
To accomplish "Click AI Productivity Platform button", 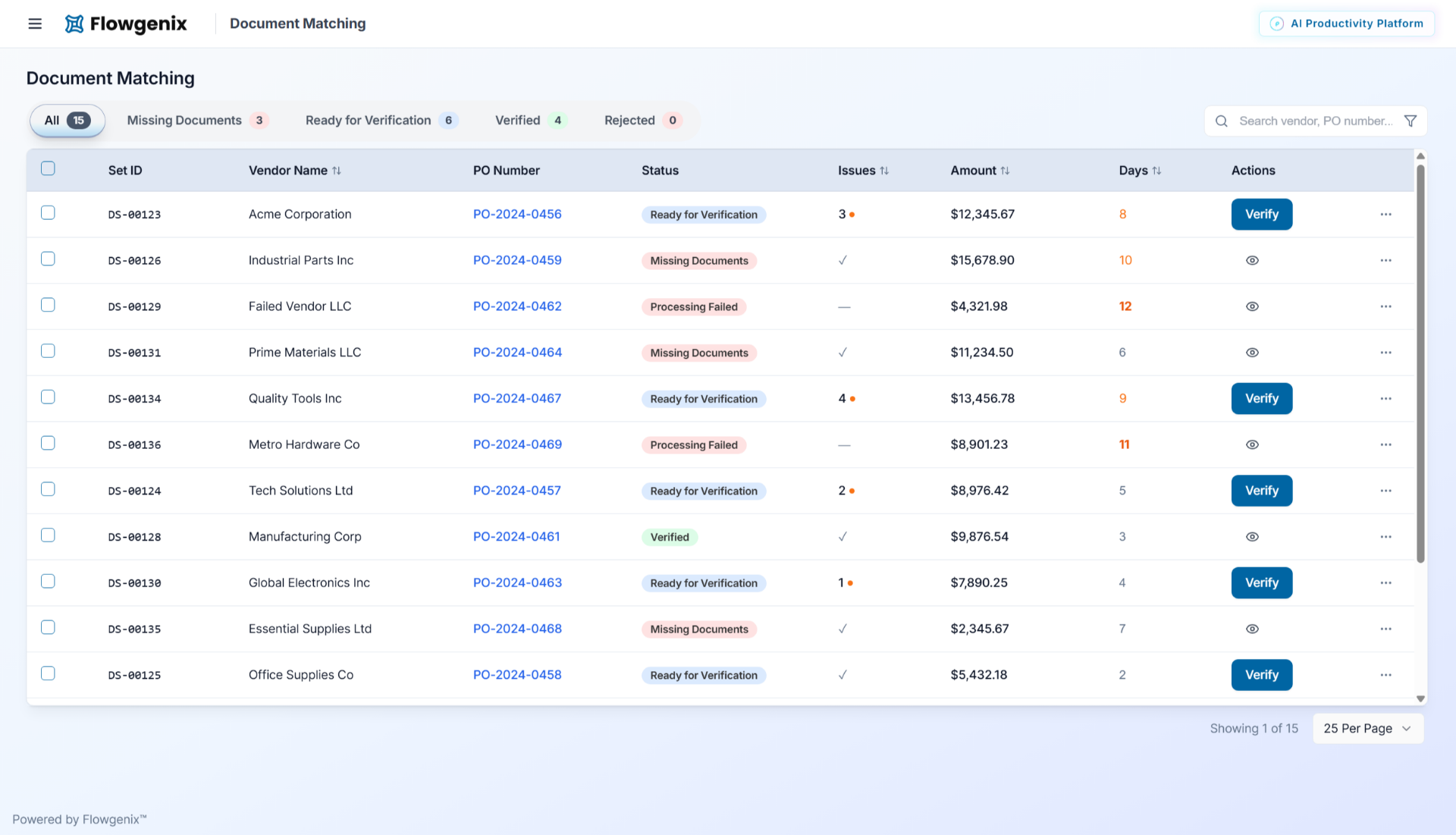I will click(x=1347, y=24).
